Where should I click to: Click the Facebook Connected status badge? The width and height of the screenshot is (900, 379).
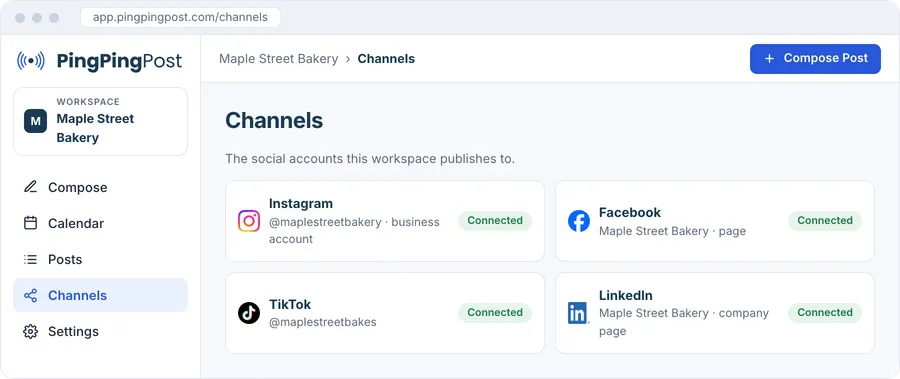pyautogui.click(x=825, y=221)
